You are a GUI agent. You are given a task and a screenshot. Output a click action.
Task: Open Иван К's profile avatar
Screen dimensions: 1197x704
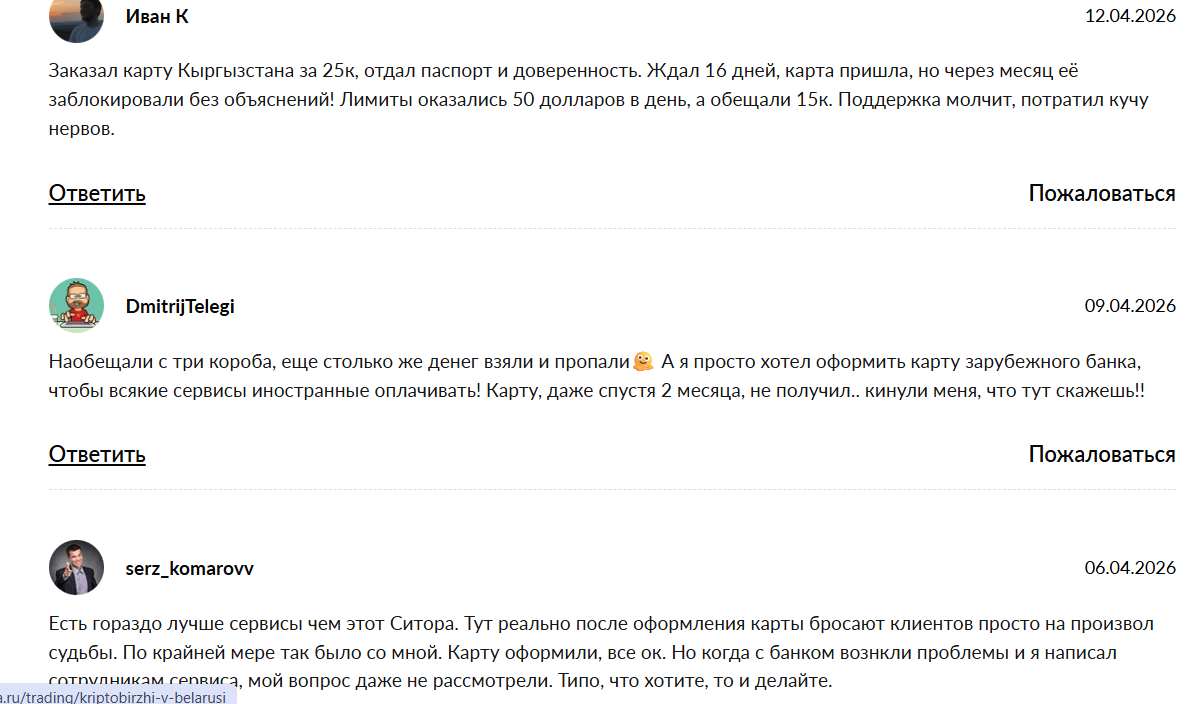click(x=76, y=18)
